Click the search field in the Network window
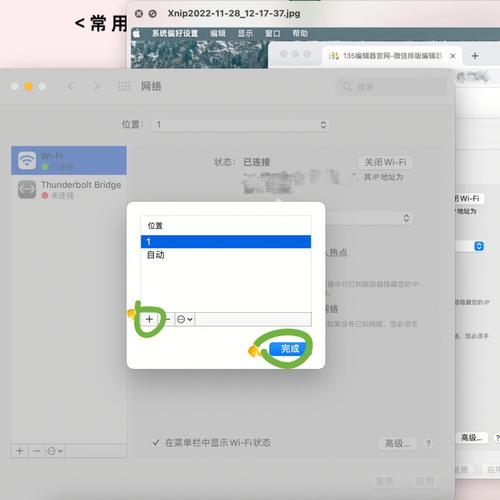500x500 pixels. tap(391, 87)
